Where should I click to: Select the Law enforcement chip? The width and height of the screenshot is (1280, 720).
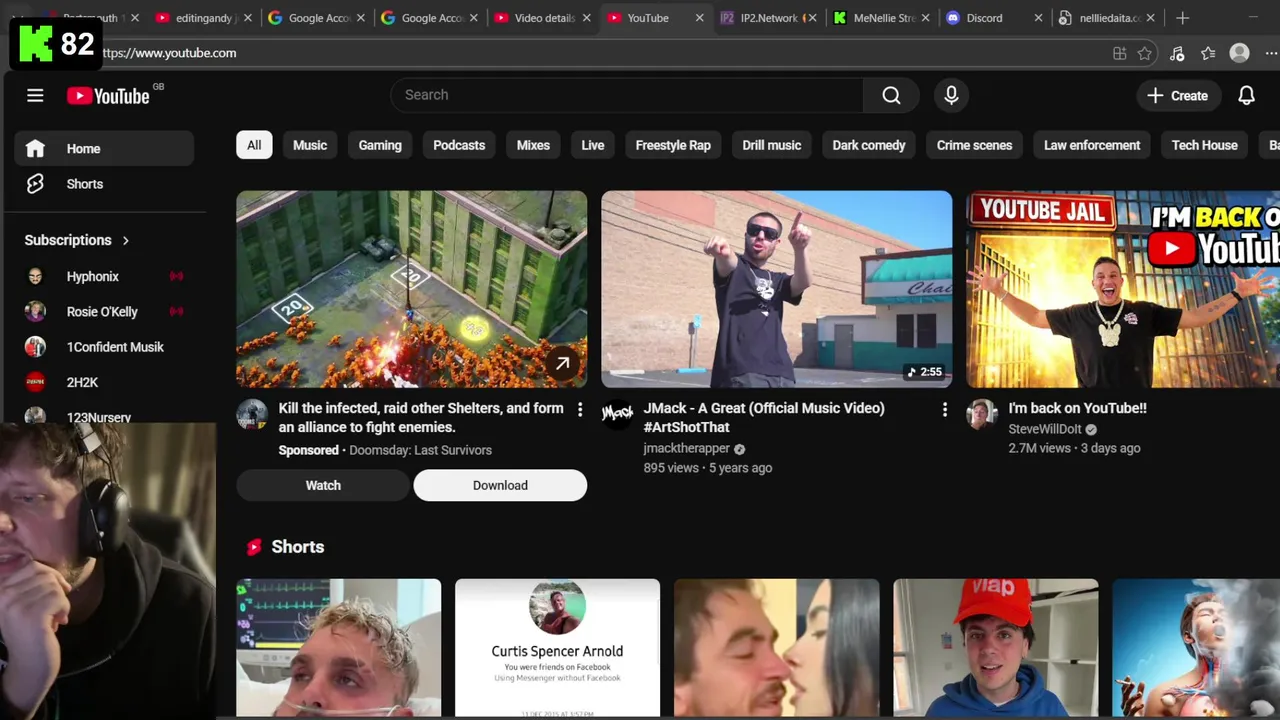pos(1092,145)
